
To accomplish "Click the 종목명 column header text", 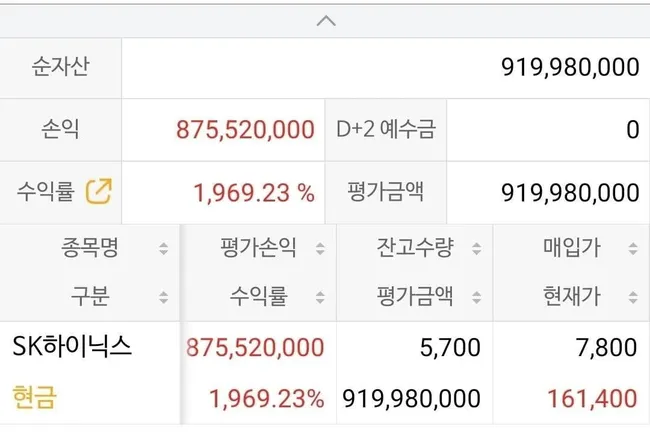I will click(90, 249).
